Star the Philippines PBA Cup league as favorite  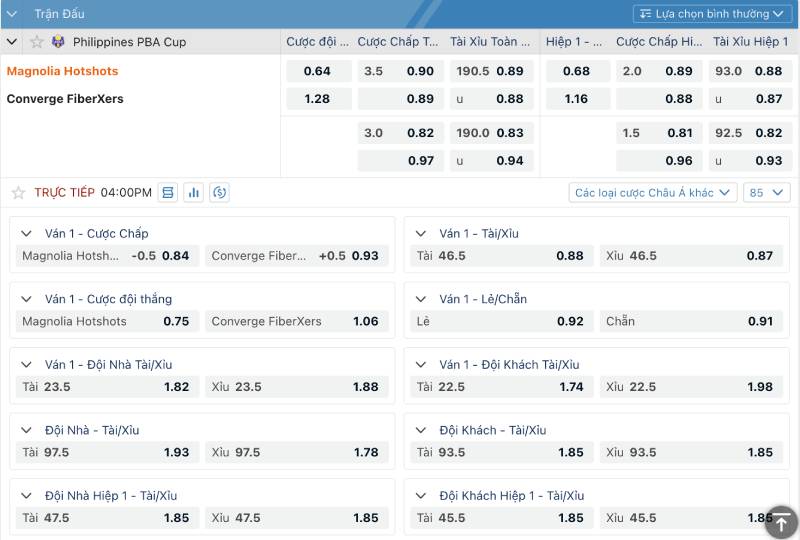(37, 42)
